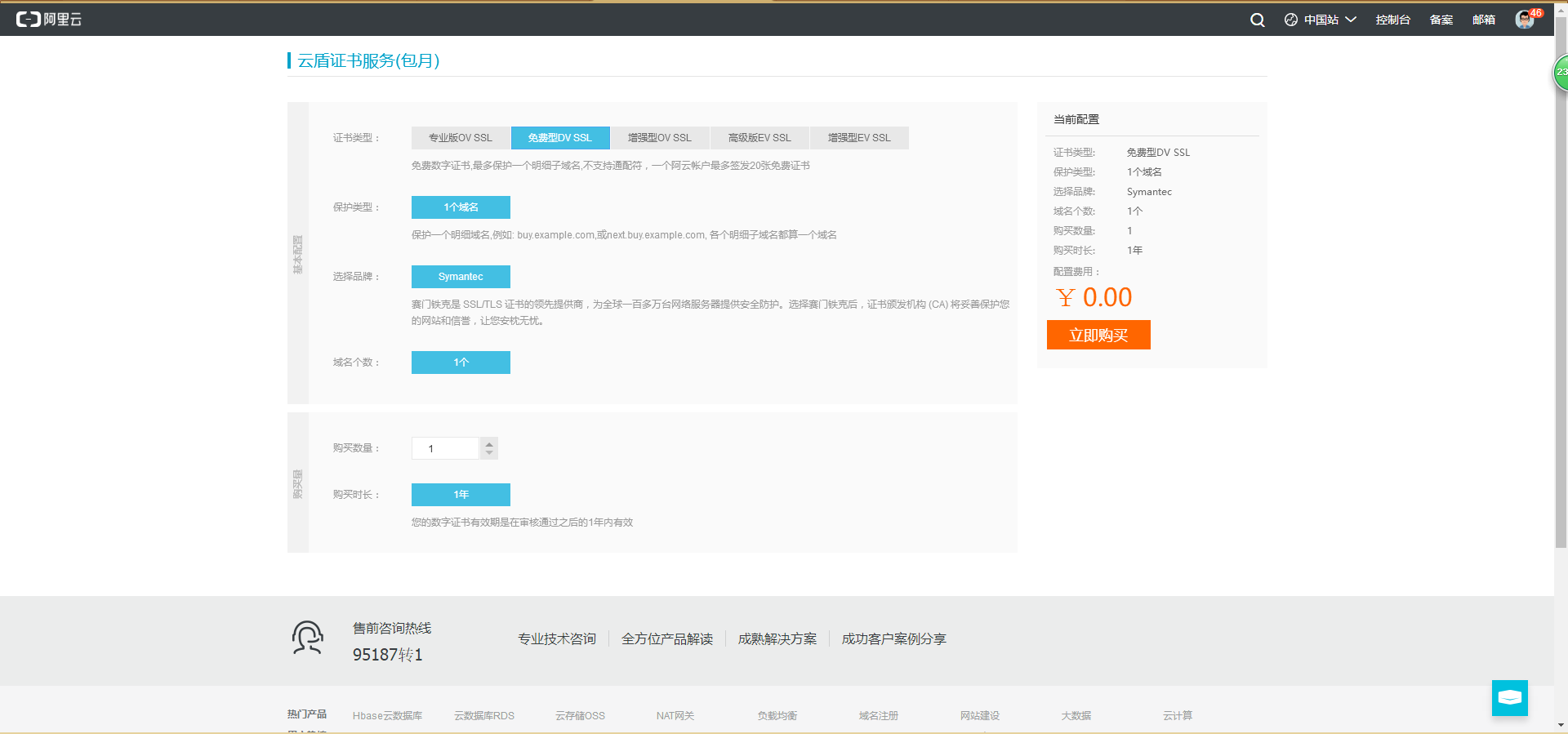Open the 控制台 console menu item
The width and height of the screenshot is (1568, 734).
1392,20
